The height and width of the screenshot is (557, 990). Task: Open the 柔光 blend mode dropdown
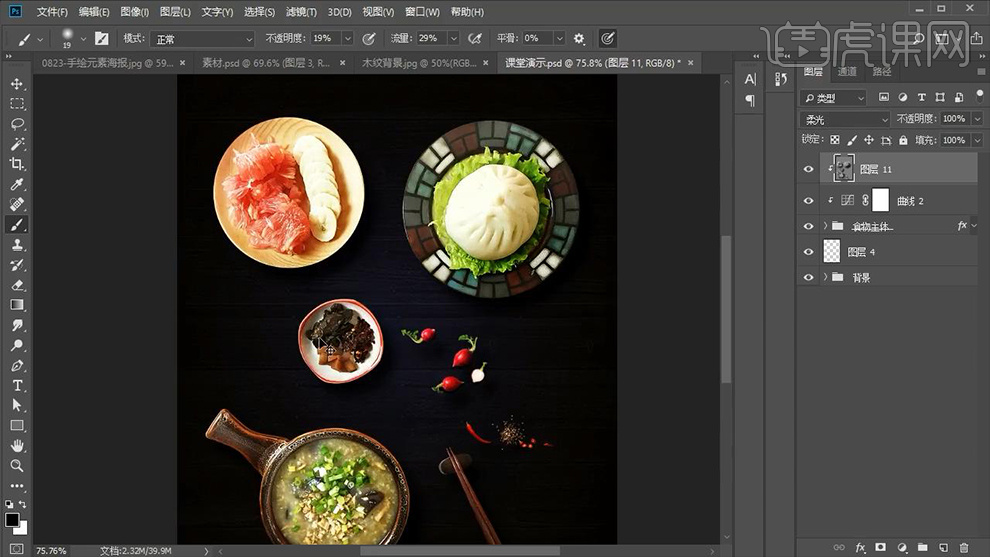click(x=845, y=119)
